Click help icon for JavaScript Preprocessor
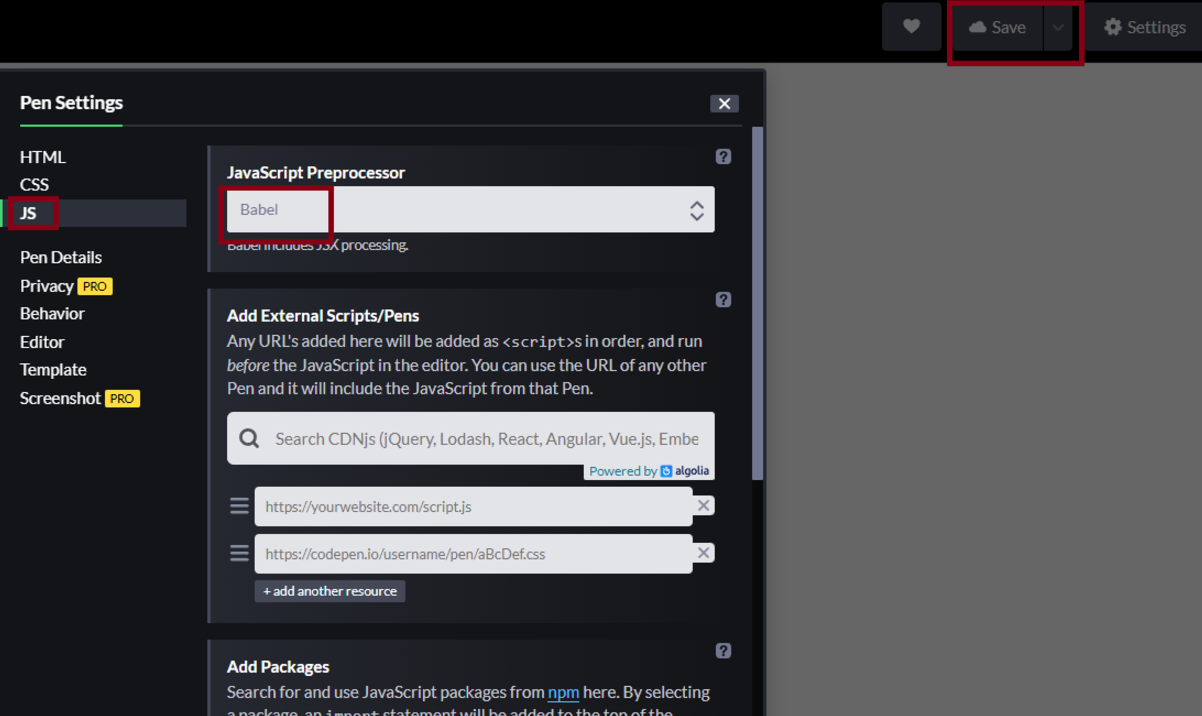This screenshot has height=716, width=1202. [723, 157]
